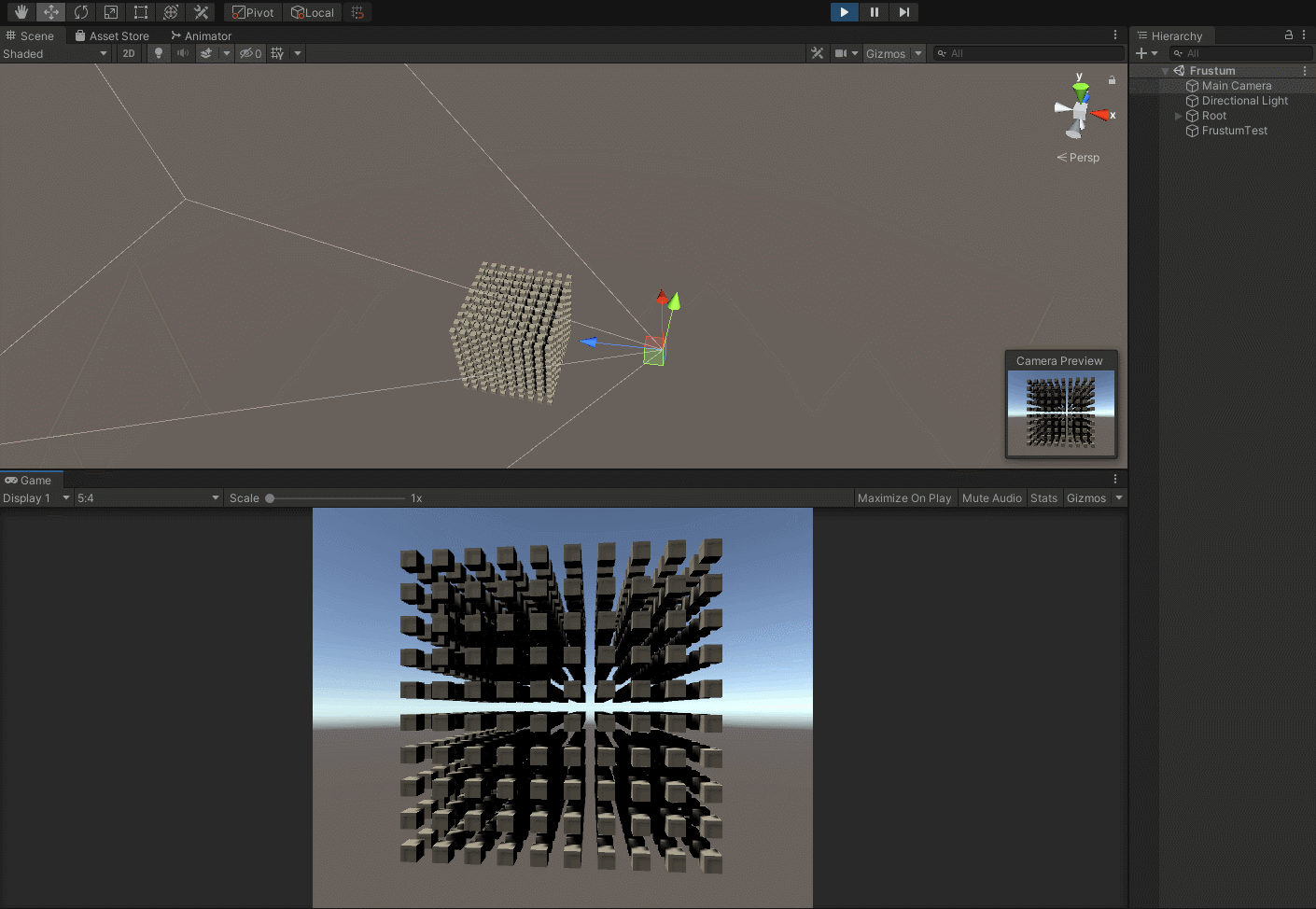
Task: Open Scene Gizmos dropdown arrow
Action: click(x=918, y=53)
